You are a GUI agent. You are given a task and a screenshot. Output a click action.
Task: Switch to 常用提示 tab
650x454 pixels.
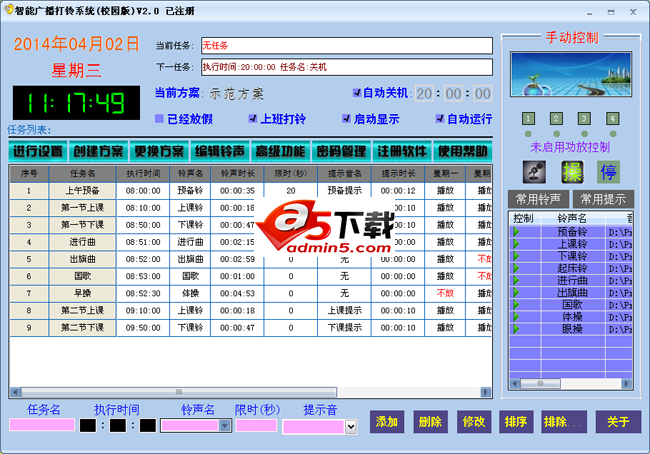[x=603, y=199]
